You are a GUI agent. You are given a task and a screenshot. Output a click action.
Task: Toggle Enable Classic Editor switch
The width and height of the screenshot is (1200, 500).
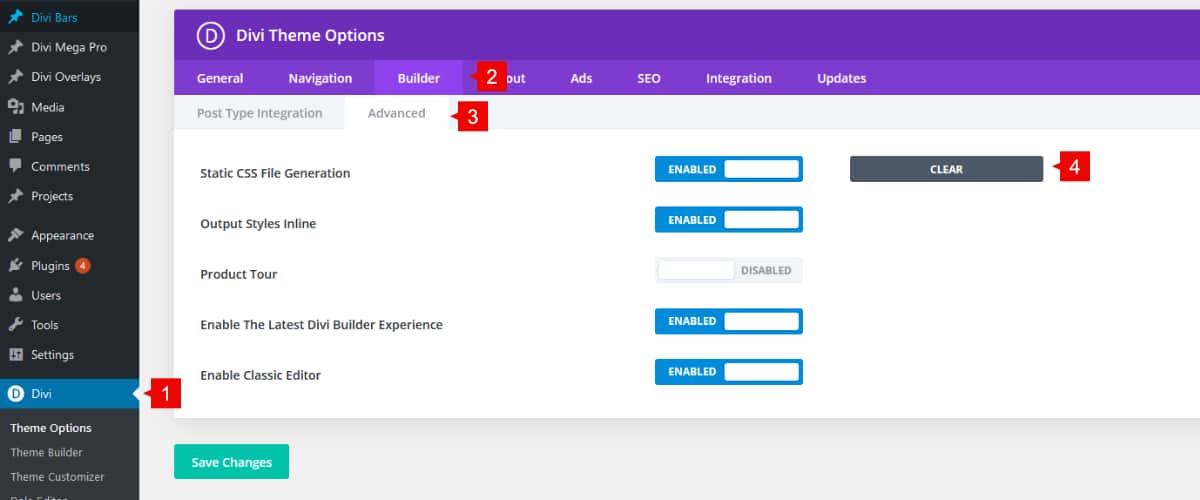pos(728,372)
